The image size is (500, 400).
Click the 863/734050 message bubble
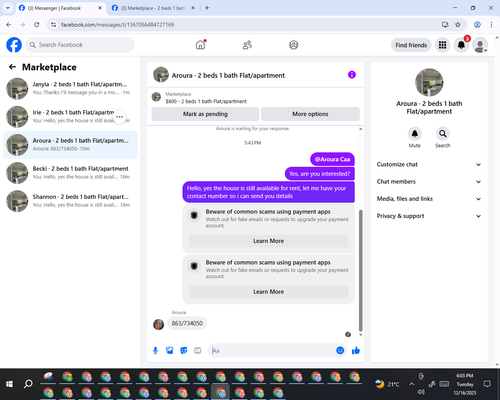pyautogui.click(x=187, y=323)
